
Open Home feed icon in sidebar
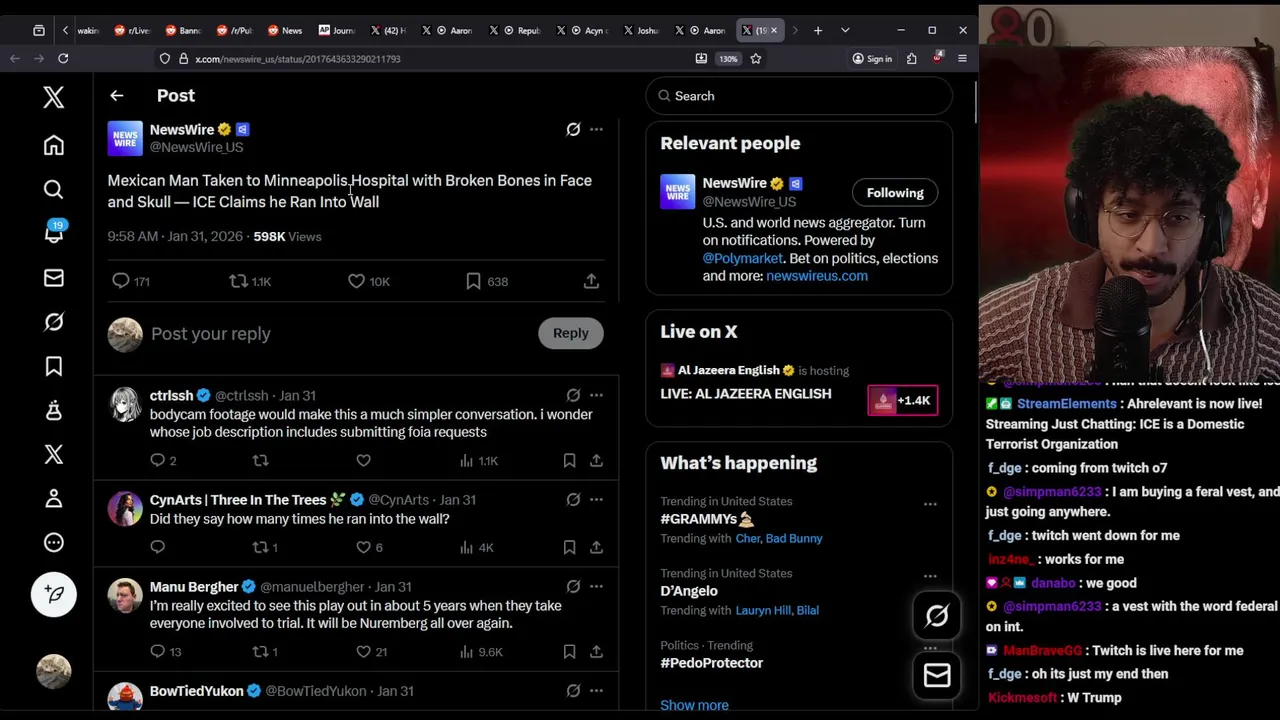54,146
